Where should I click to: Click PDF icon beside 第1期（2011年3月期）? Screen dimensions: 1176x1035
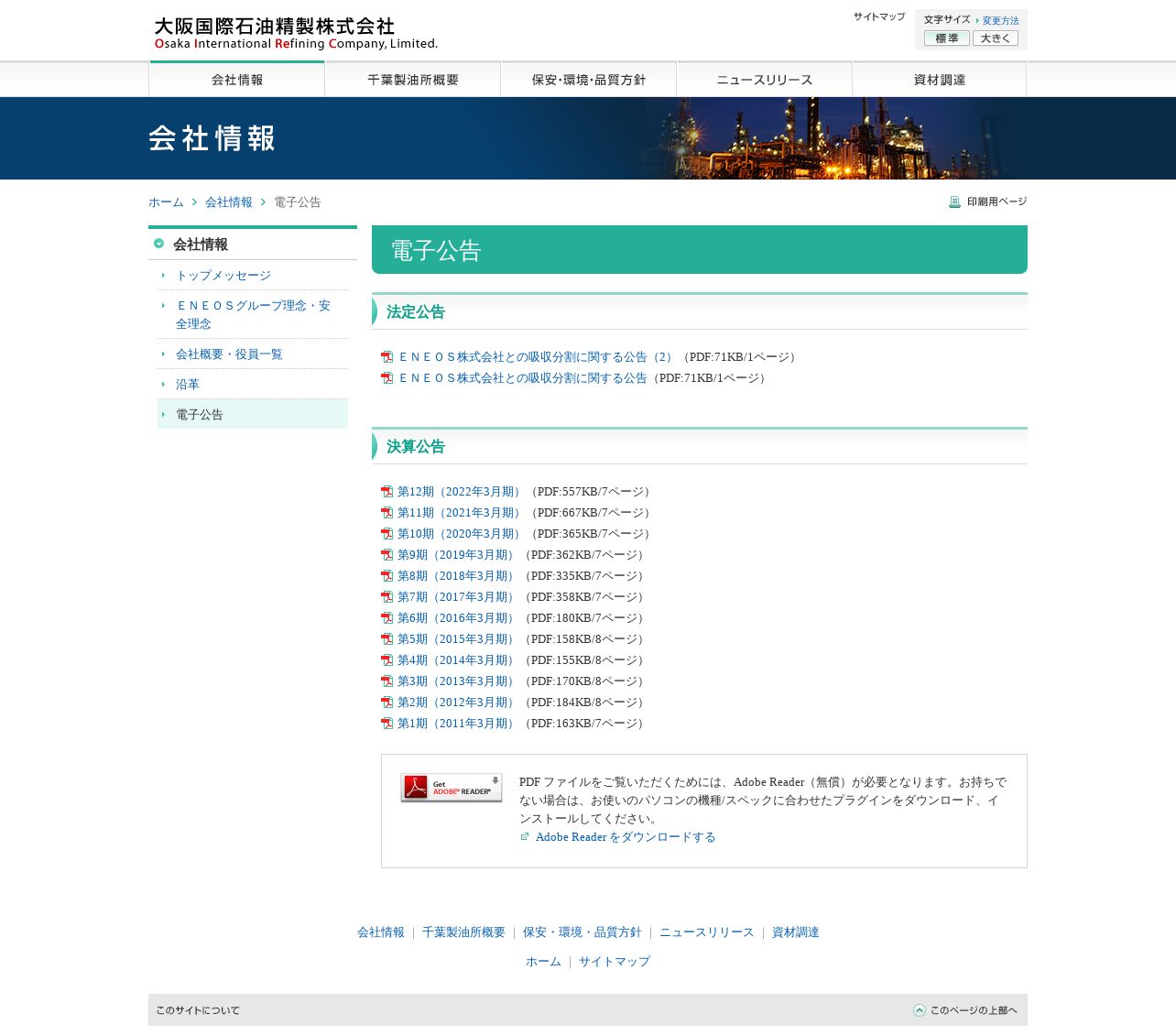387,724
